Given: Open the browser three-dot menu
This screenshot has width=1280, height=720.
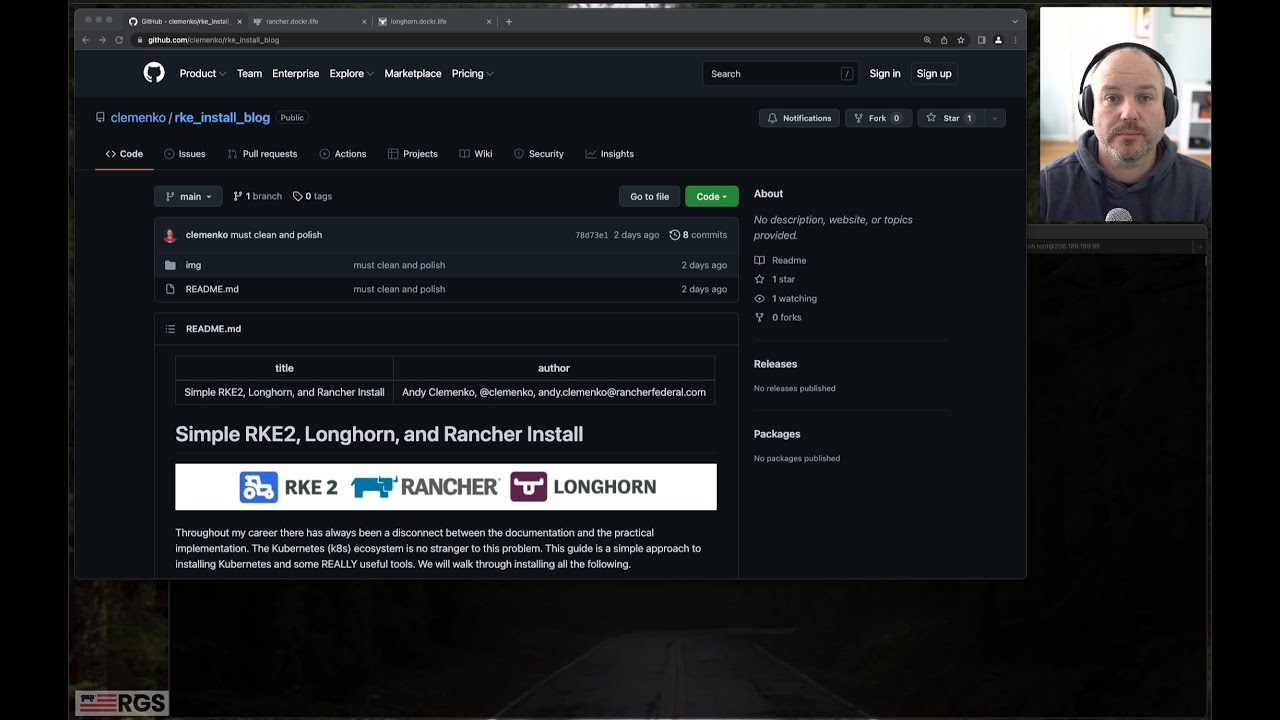Looking at the screenshot, I should pos(1015,40).
